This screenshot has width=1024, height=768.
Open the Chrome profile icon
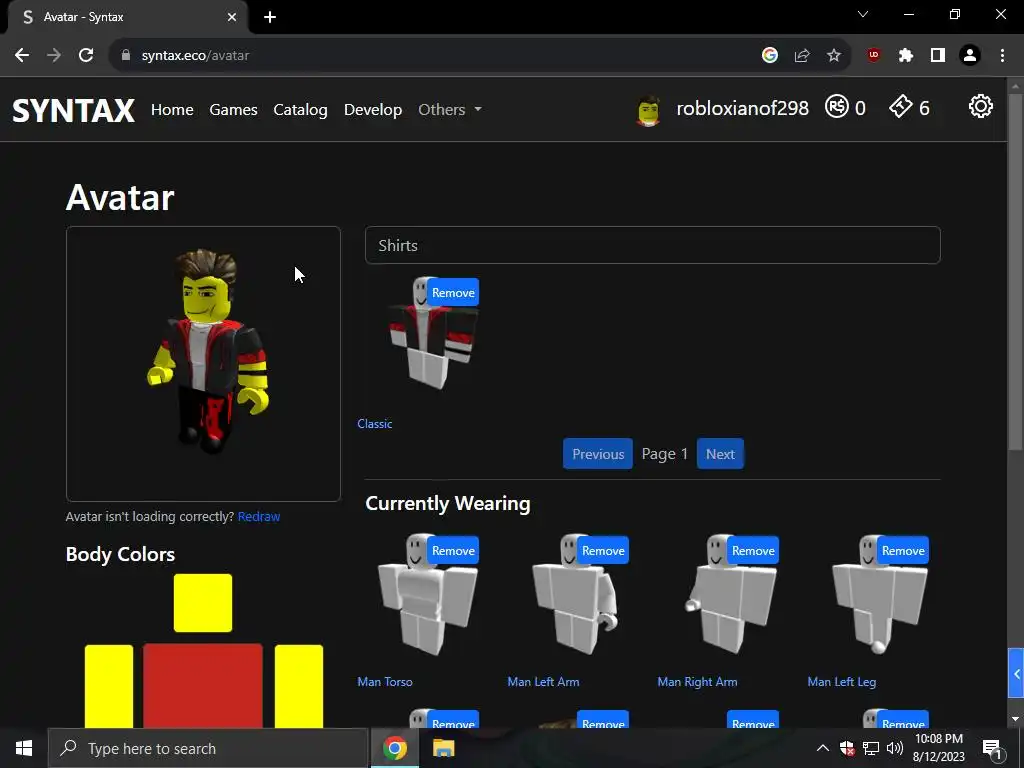coord(970,56)
